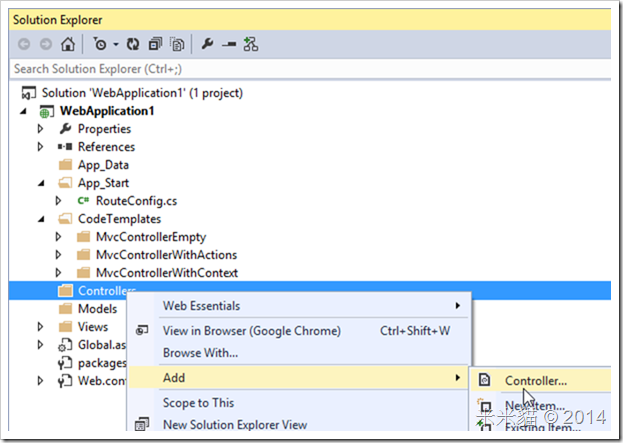Expand the Global.asax node

point(40,344)
